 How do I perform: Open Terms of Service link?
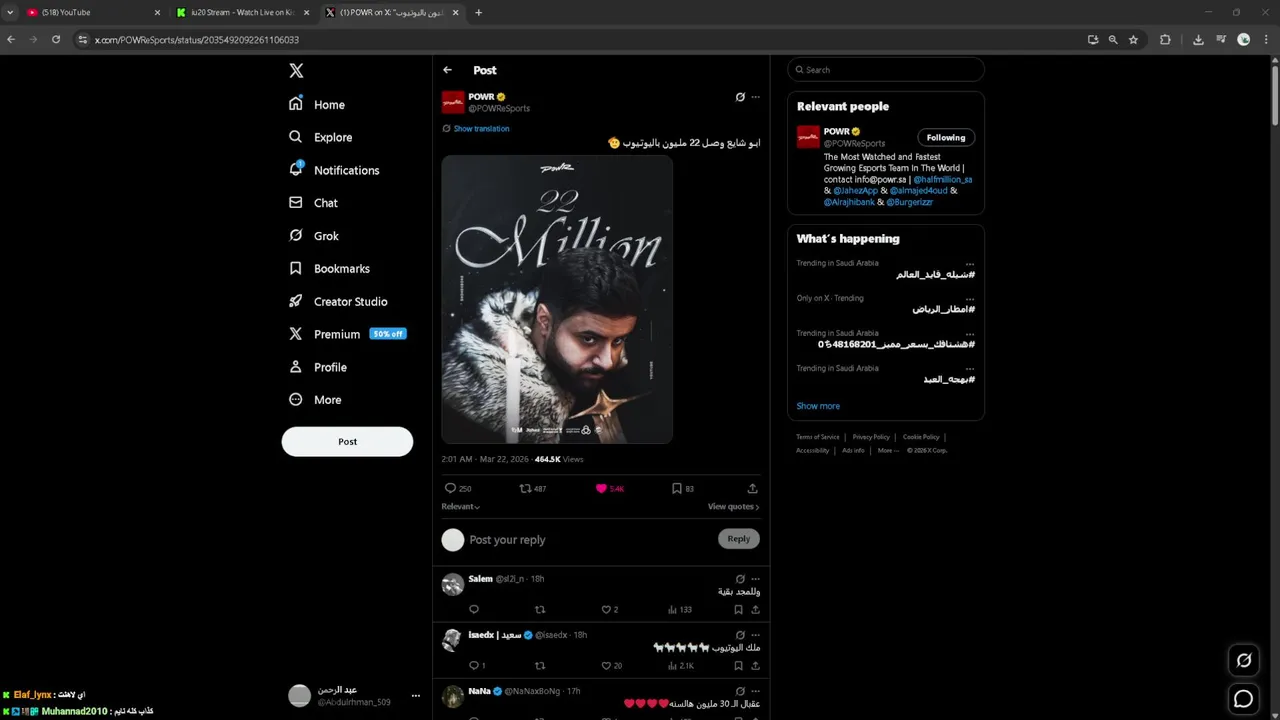coord(818,437)
